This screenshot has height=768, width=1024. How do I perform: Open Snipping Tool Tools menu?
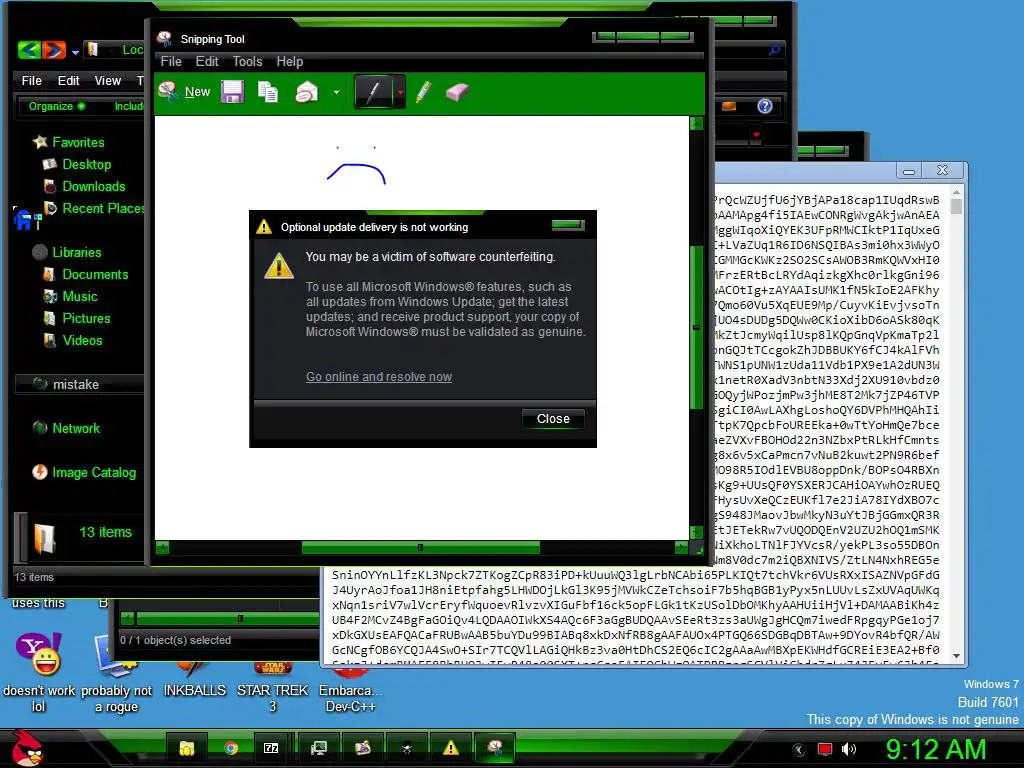pyautogui.click(x=248, y=61)
